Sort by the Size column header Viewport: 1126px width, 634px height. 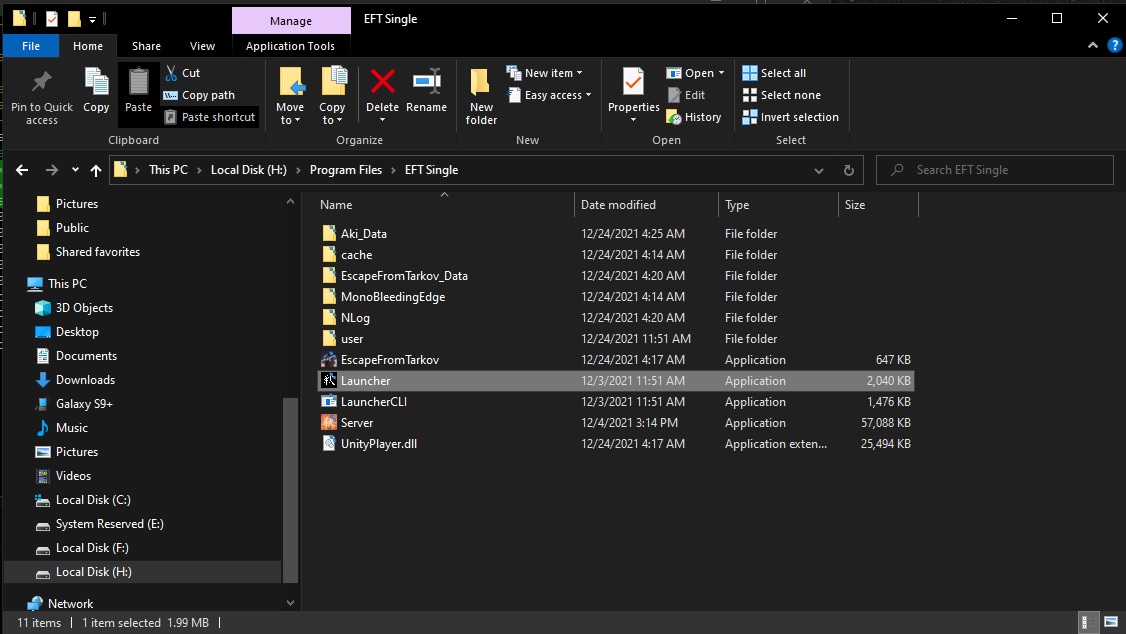tap(878, 205)
